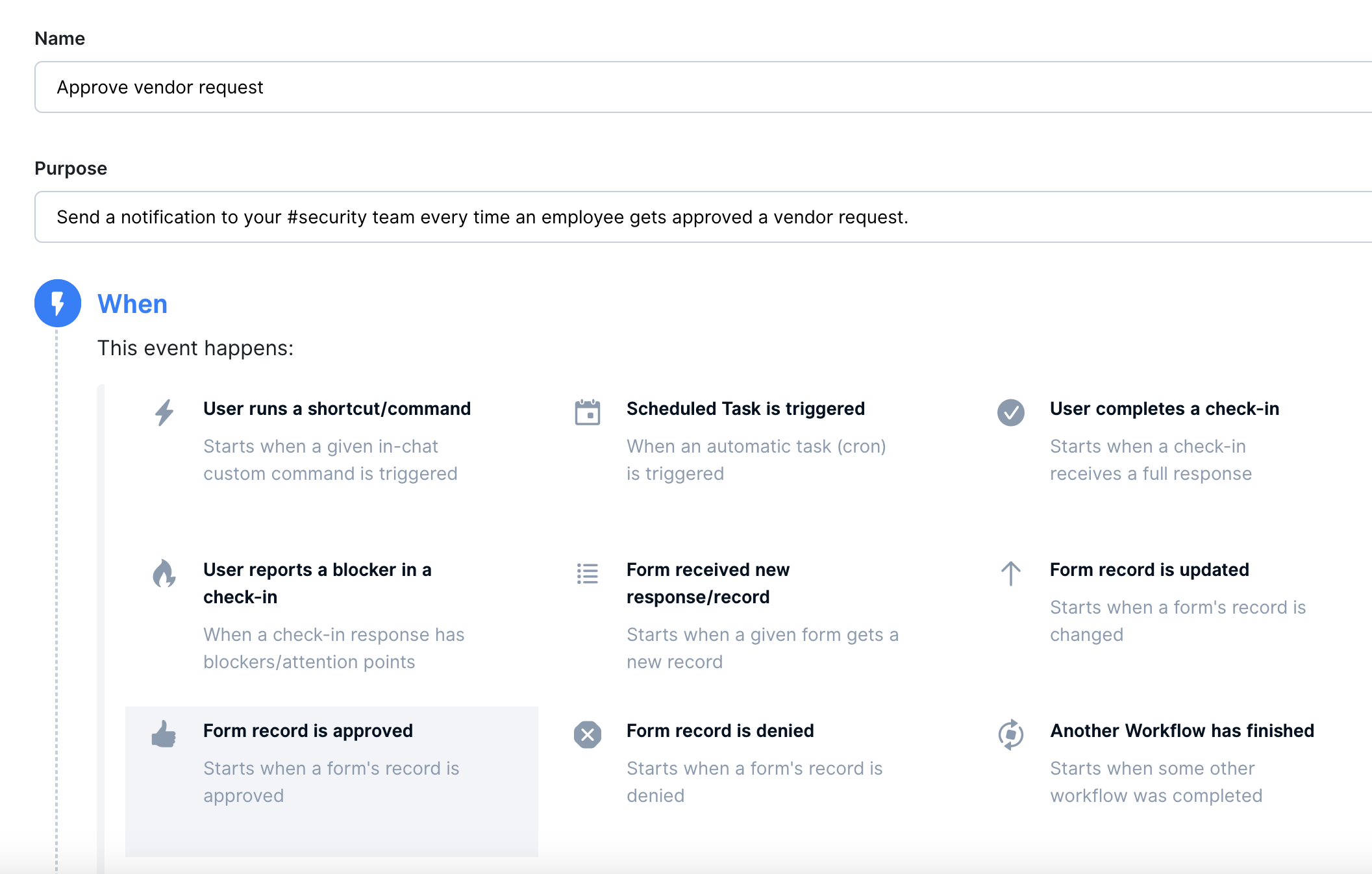Click the blue When lightning bolt icon
This screenshot has width=1372, height=874.
(x=58, y=303)
